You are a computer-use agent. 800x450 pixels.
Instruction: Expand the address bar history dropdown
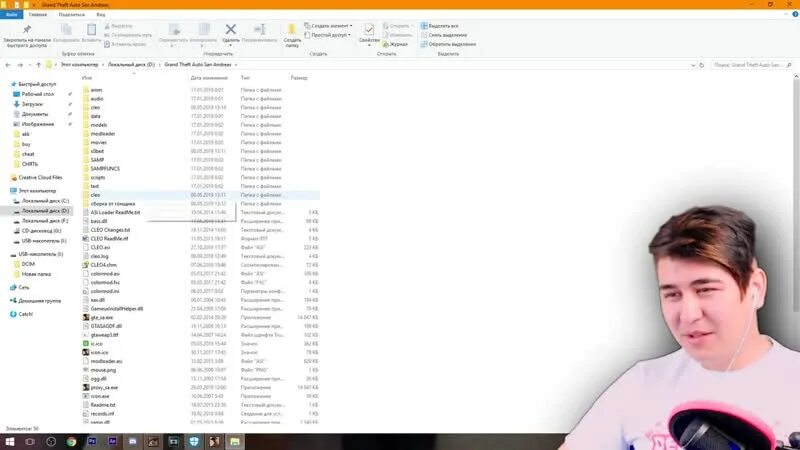tap(693, 65)
